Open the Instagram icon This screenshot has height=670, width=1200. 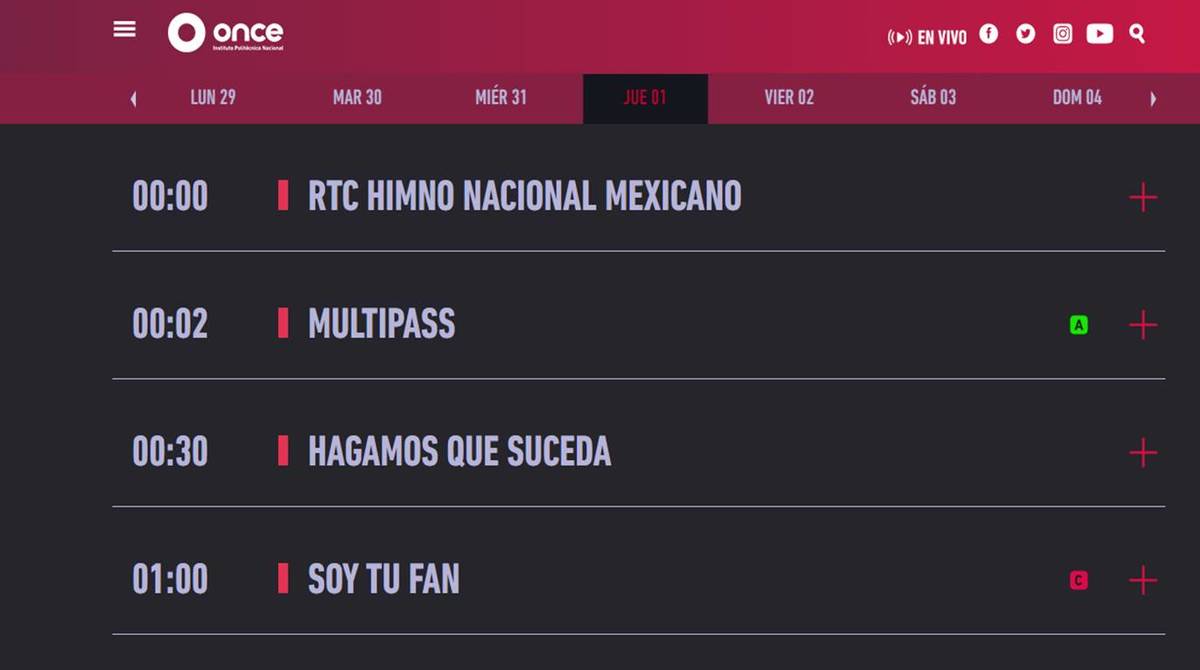click(x=1063, y=34)
